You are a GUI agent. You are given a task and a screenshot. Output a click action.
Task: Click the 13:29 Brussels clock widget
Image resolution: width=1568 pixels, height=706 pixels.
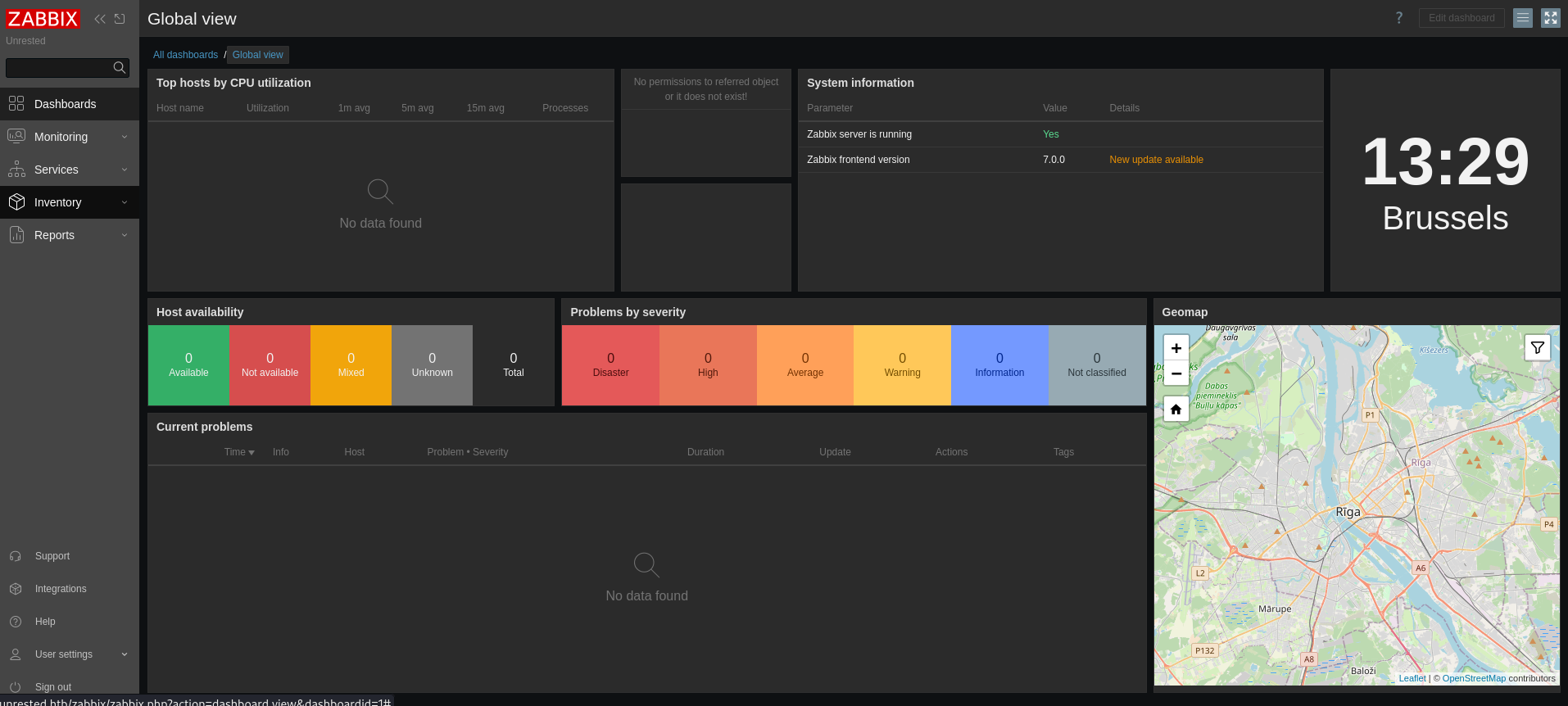(1445, 180)
